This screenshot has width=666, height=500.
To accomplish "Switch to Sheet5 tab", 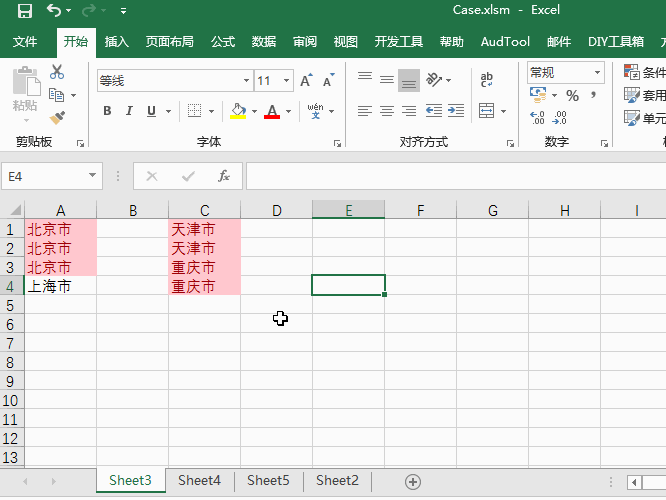I will tap(268, 480).
